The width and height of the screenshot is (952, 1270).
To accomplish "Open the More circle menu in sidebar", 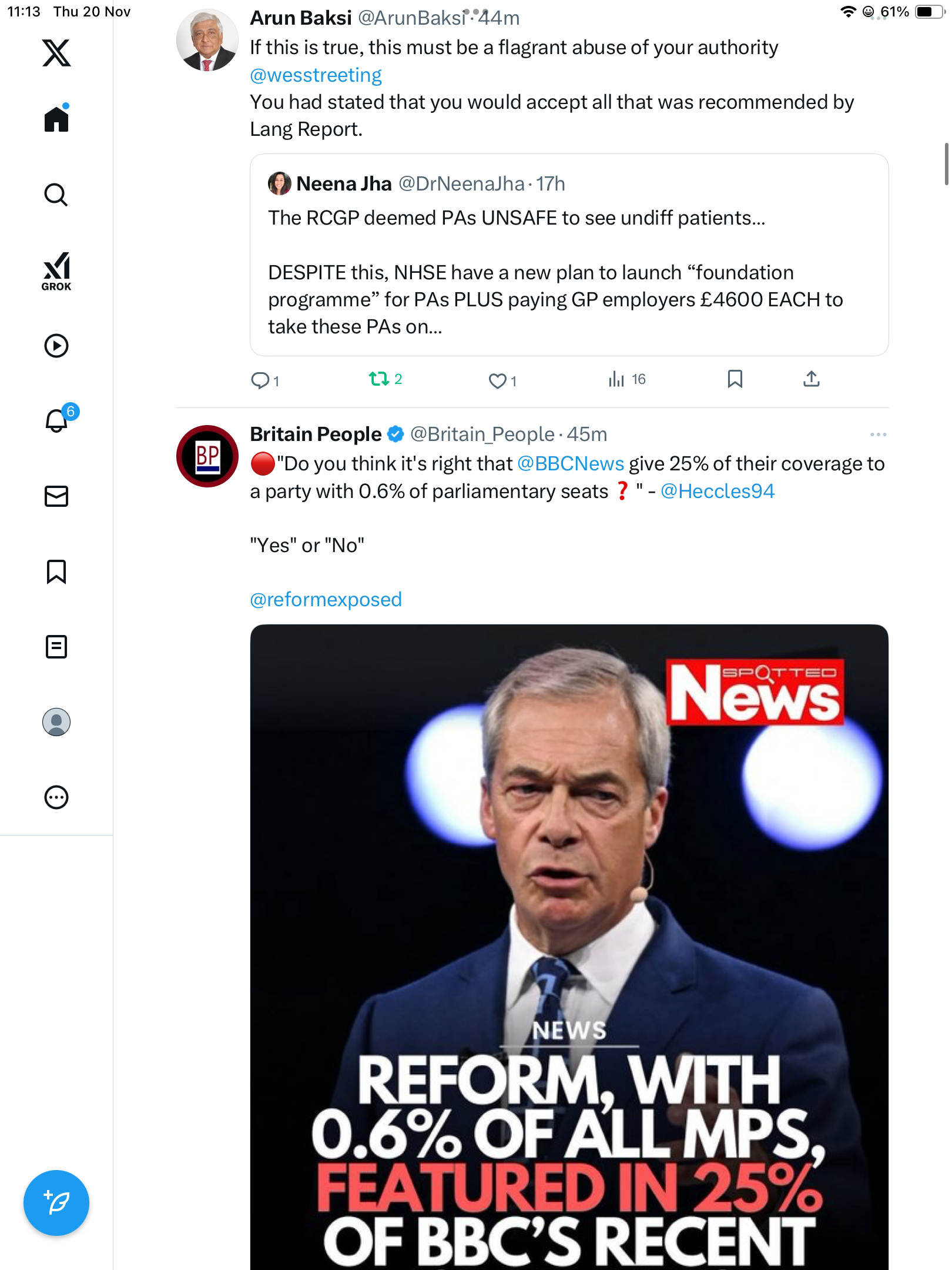I will [56, 797].
